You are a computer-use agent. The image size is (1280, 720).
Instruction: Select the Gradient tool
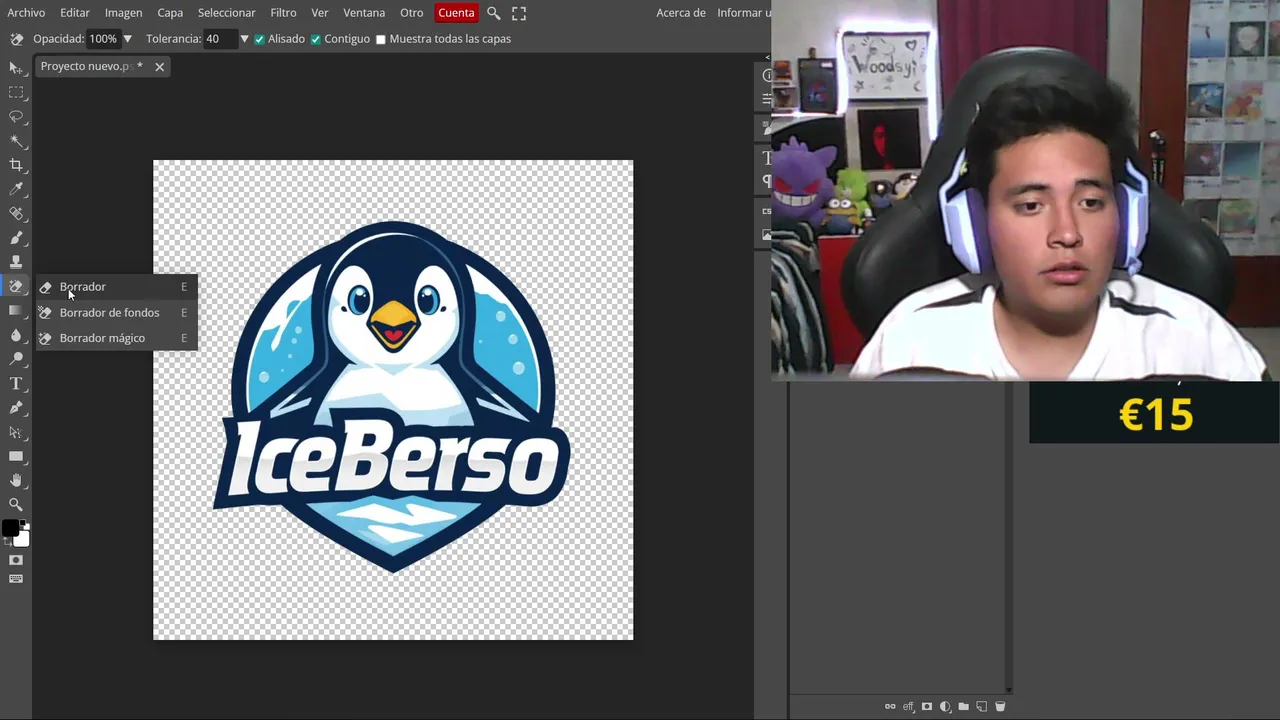point(16,311)
